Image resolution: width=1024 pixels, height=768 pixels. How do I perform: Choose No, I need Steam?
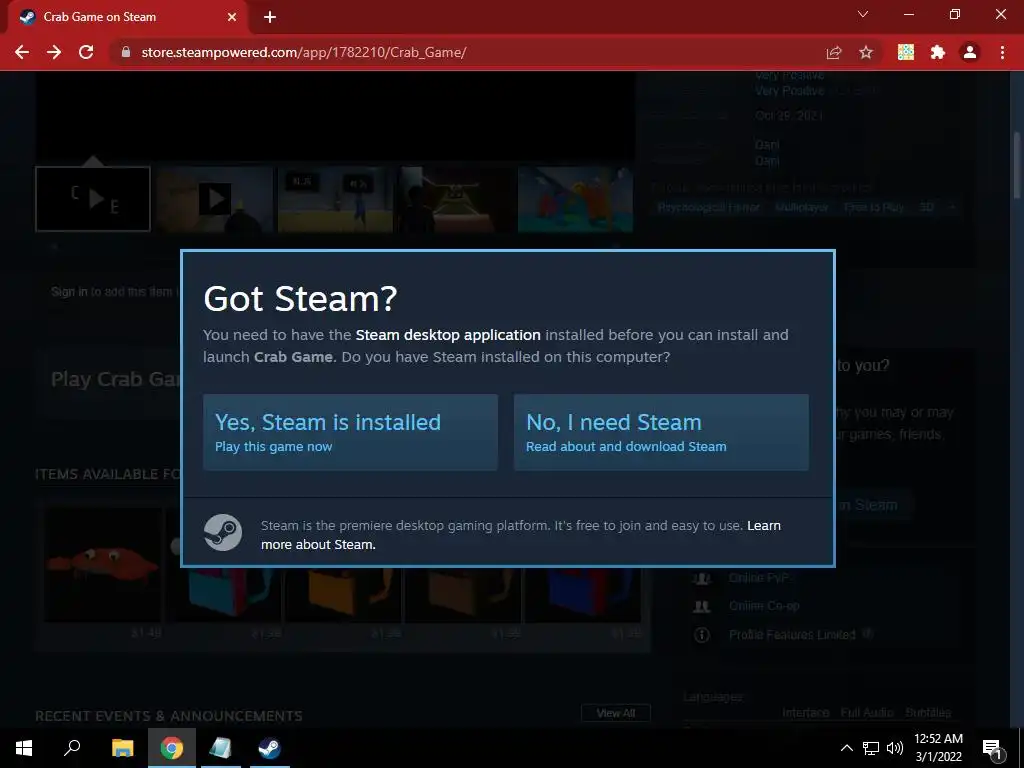(x=661, y=432)
